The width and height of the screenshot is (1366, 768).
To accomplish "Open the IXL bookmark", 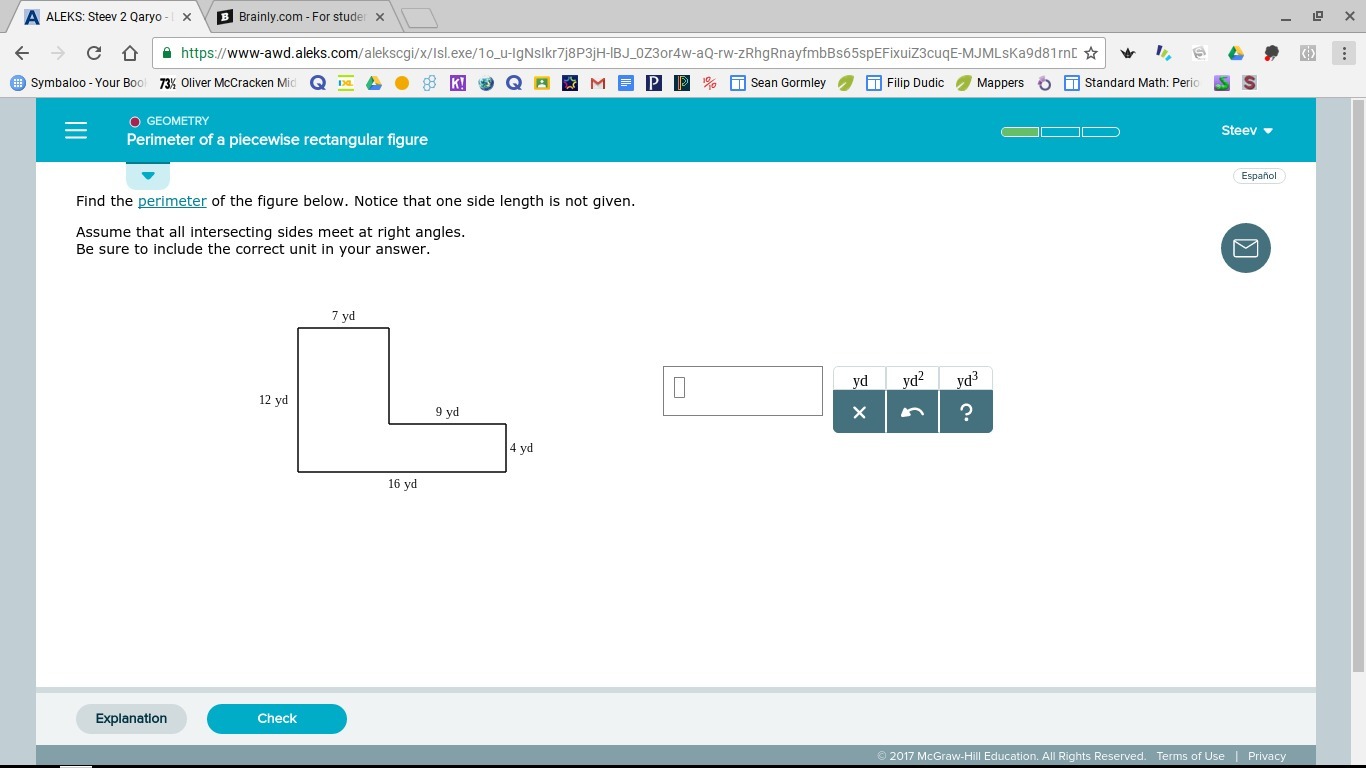I will tap(346, 83).
